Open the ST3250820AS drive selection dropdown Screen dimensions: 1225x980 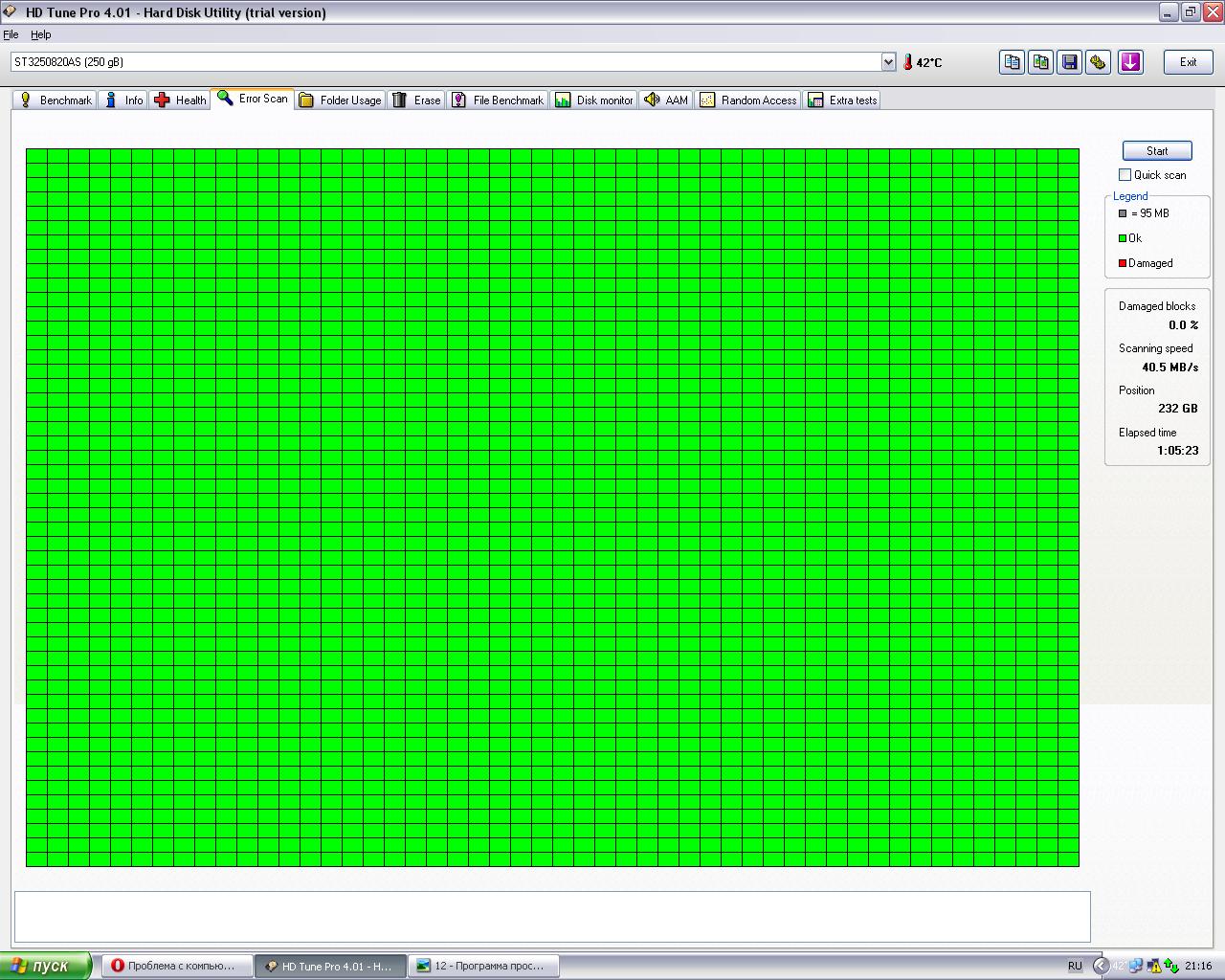coord(888,62)
